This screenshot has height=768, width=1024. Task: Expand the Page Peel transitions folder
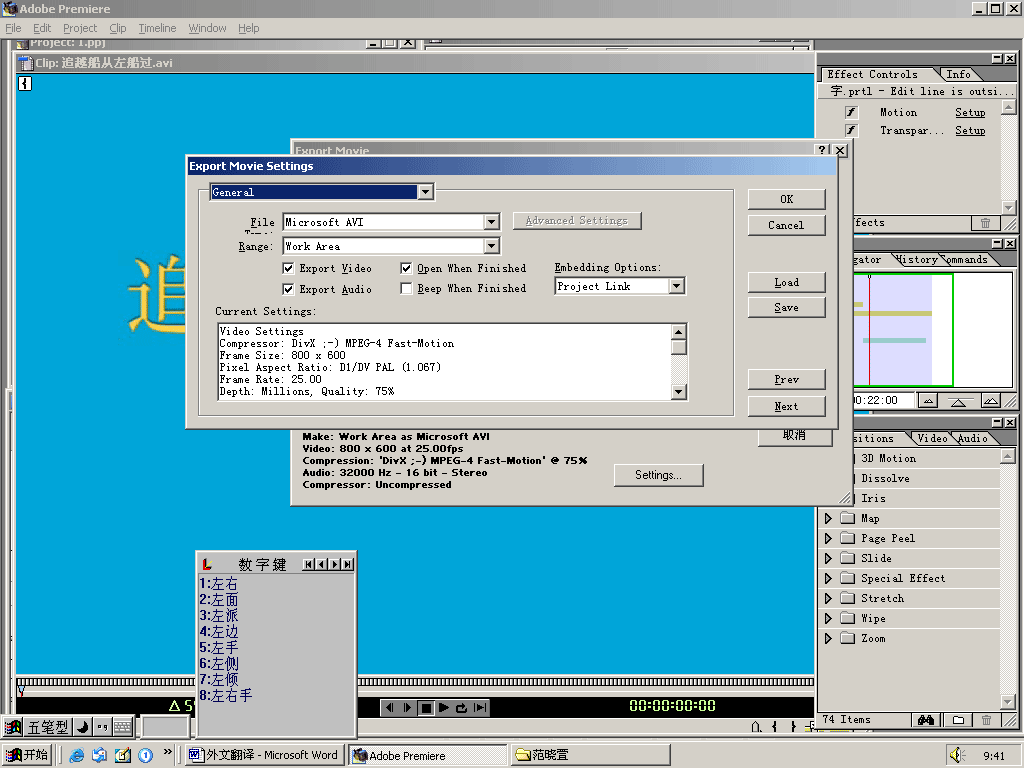pyautogui.click(x=828, y=538)
